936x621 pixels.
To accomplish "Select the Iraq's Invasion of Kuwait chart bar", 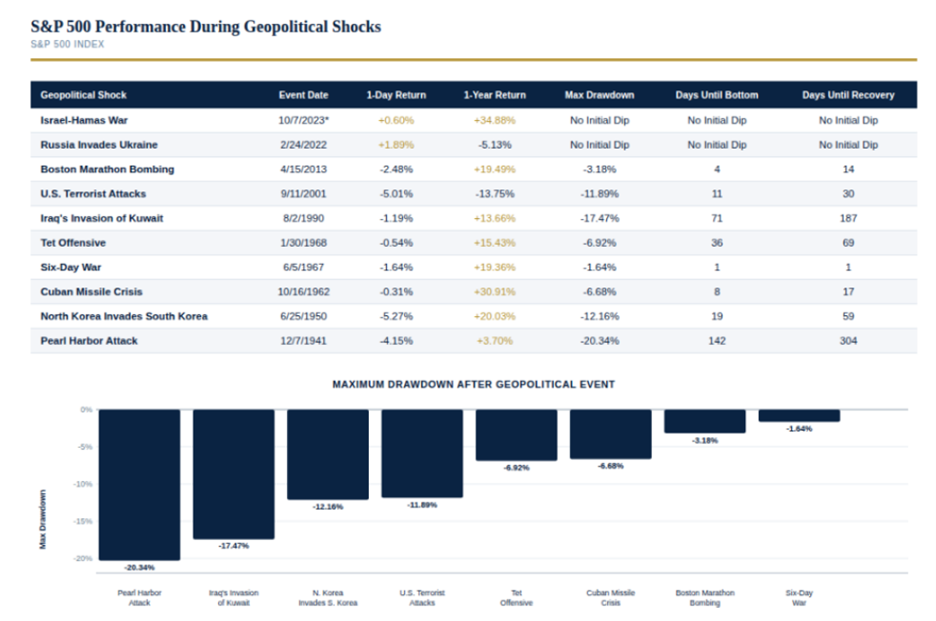I will 233,473.
